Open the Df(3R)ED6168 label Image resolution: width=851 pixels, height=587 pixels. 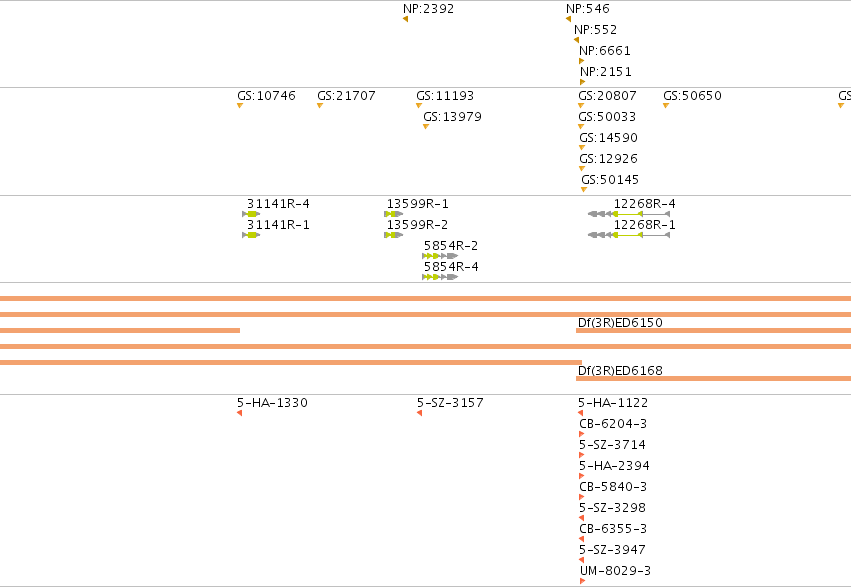tap(620, 371)
